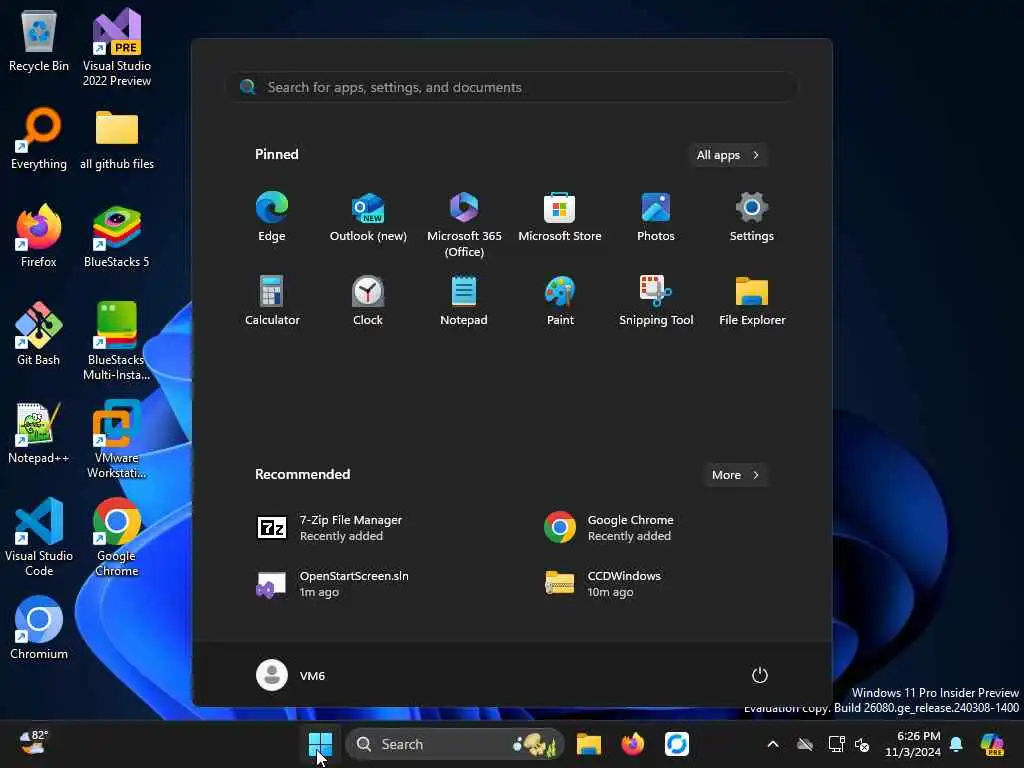
Task: Open Copilot preview icon in tray
Action: pyautogui.click(x=992, y=744)
